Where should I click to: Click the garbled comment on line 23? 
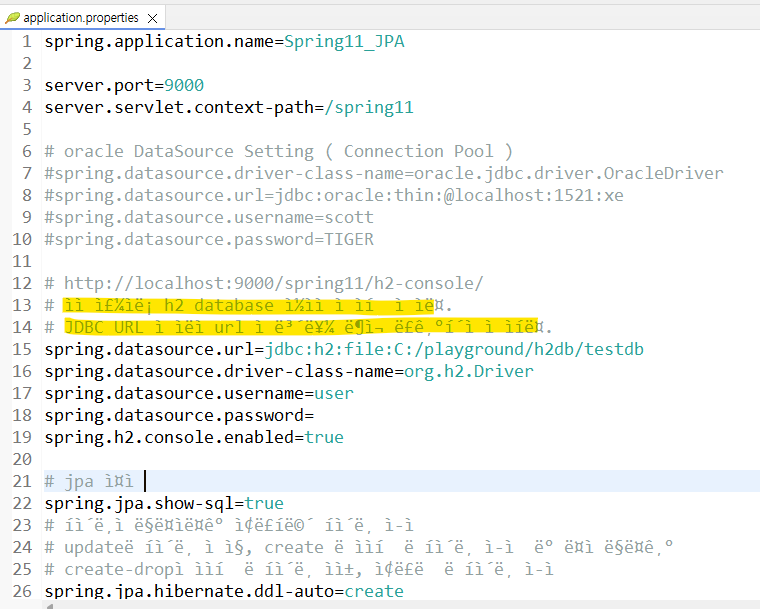229,526
